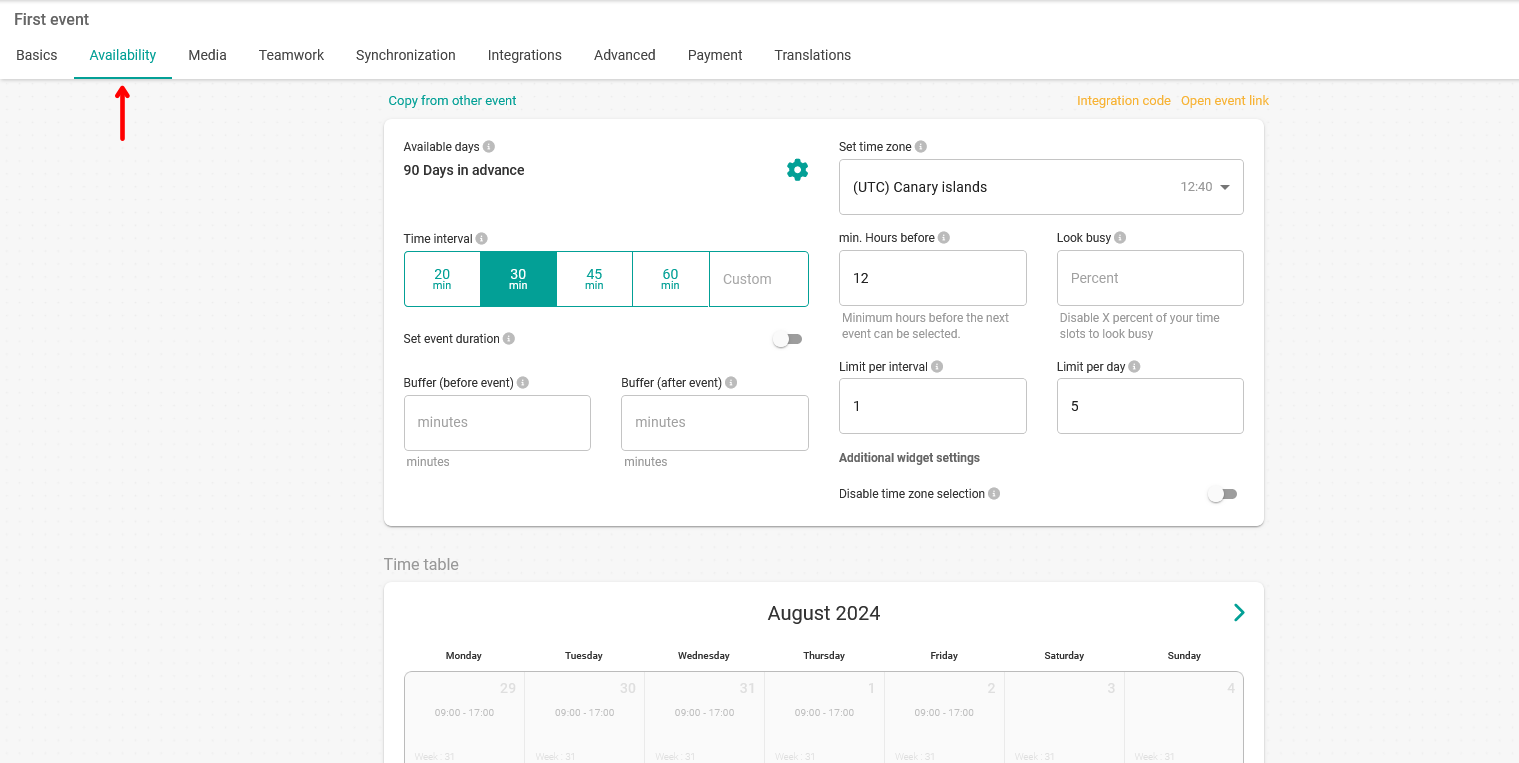Switch to the Synchronization tab
The height and width of the screenshot is (763, 1519).
pyautogui.click(x=406, y=55)
